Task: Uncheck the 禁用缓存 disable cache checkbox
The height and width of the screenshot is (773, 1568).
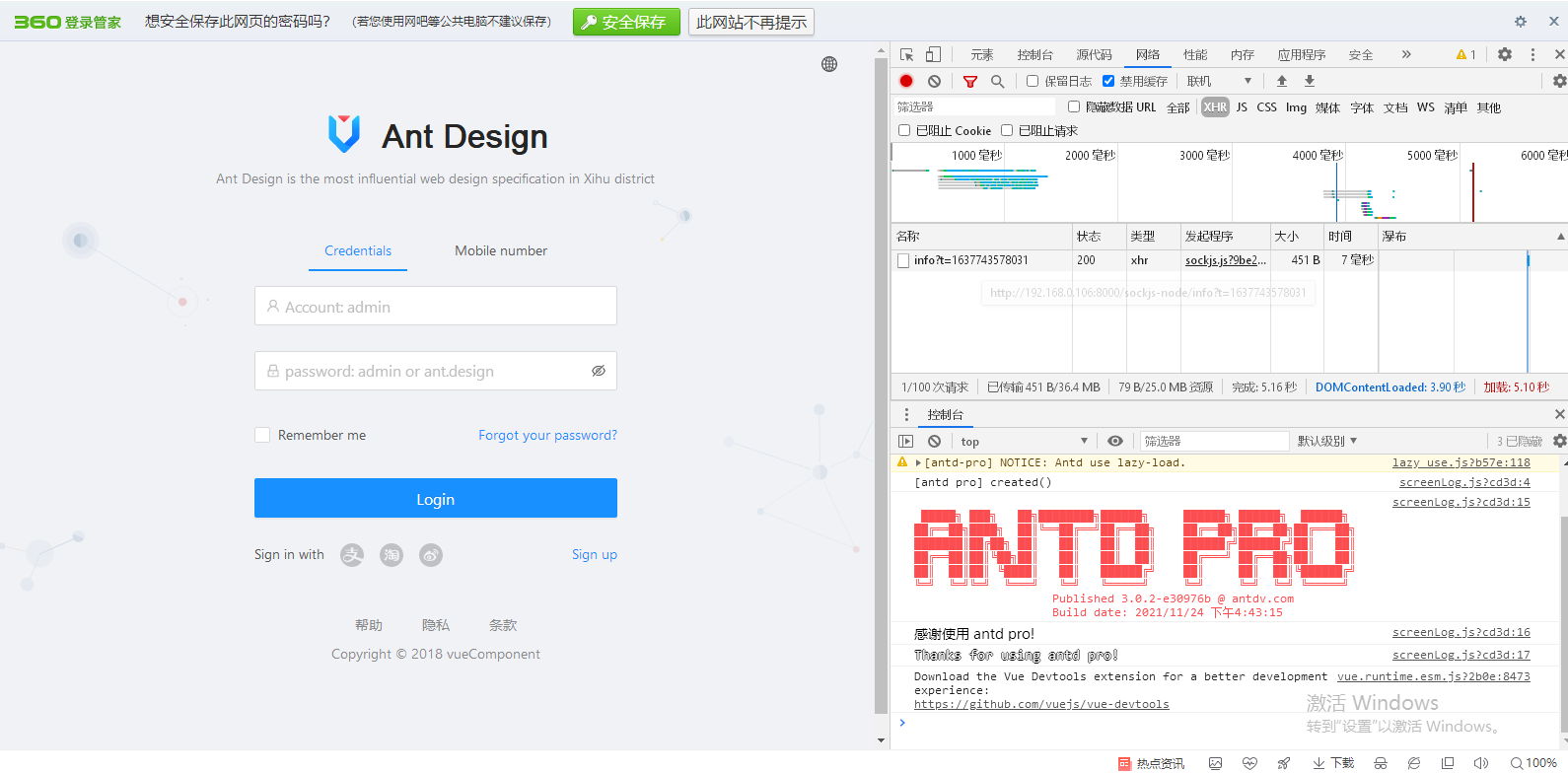Action: tap(1108, 81)
